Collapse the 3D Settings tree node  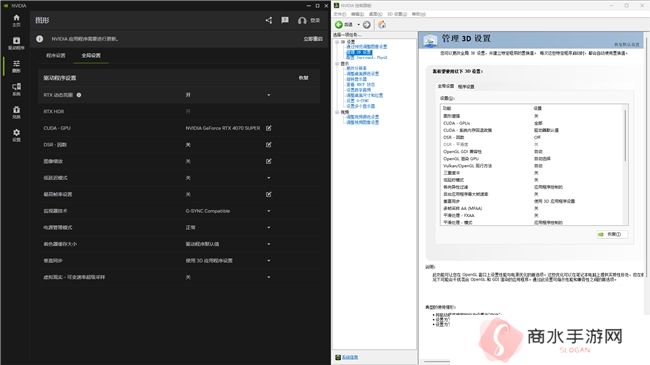[337, 42]
